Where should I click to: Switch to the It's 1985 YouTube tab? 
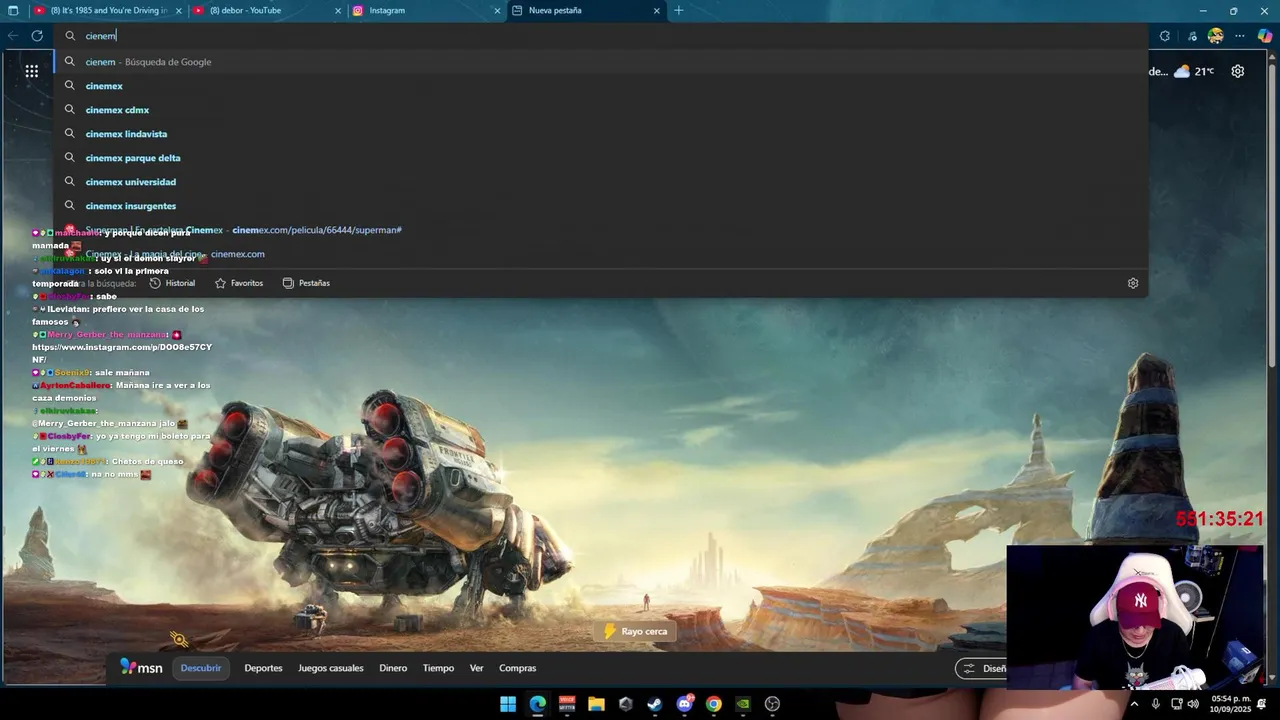[x=107, y=10]
